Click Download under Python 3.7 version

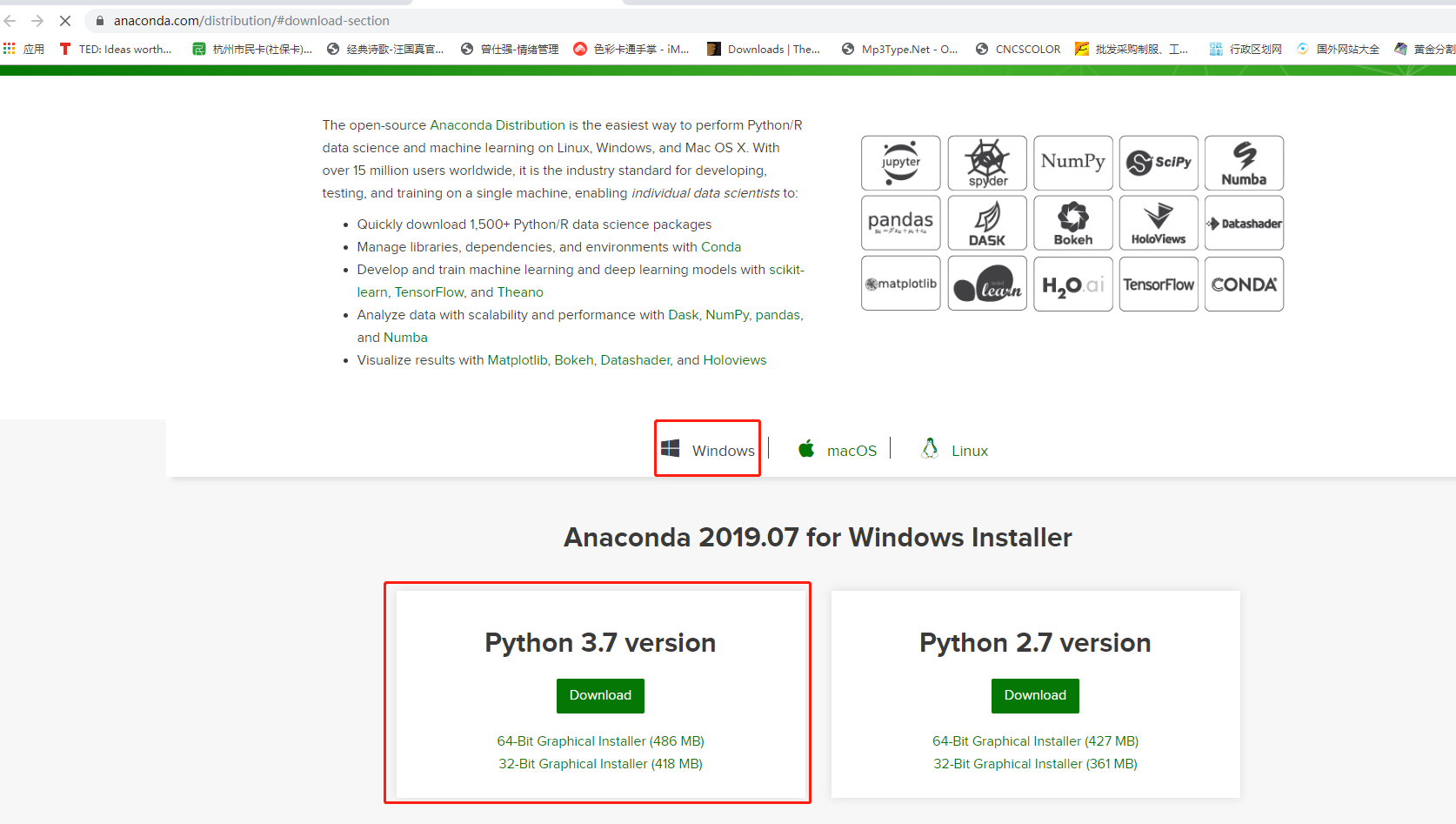[600, 695]
